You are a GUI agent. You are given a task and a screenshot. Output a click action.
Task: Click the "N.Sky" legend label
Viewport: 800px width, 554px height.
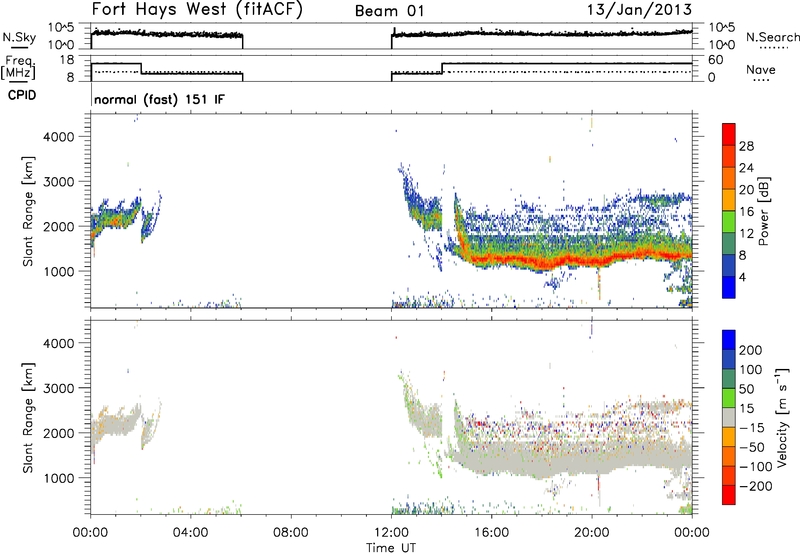coord(19,37)
